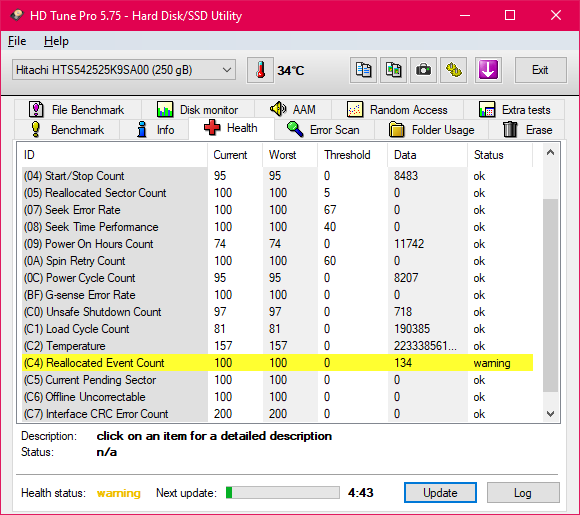Click the Worst column header
This screenshot has height=515, width=580.
[x=290, y=155]
